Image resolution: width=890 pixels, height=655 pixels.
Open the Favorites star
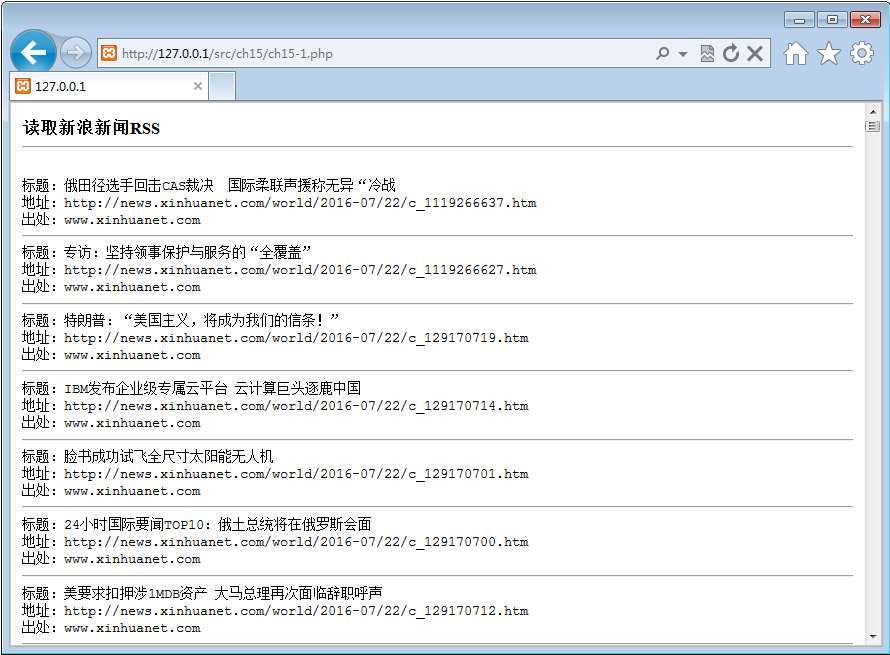point(829,53)
